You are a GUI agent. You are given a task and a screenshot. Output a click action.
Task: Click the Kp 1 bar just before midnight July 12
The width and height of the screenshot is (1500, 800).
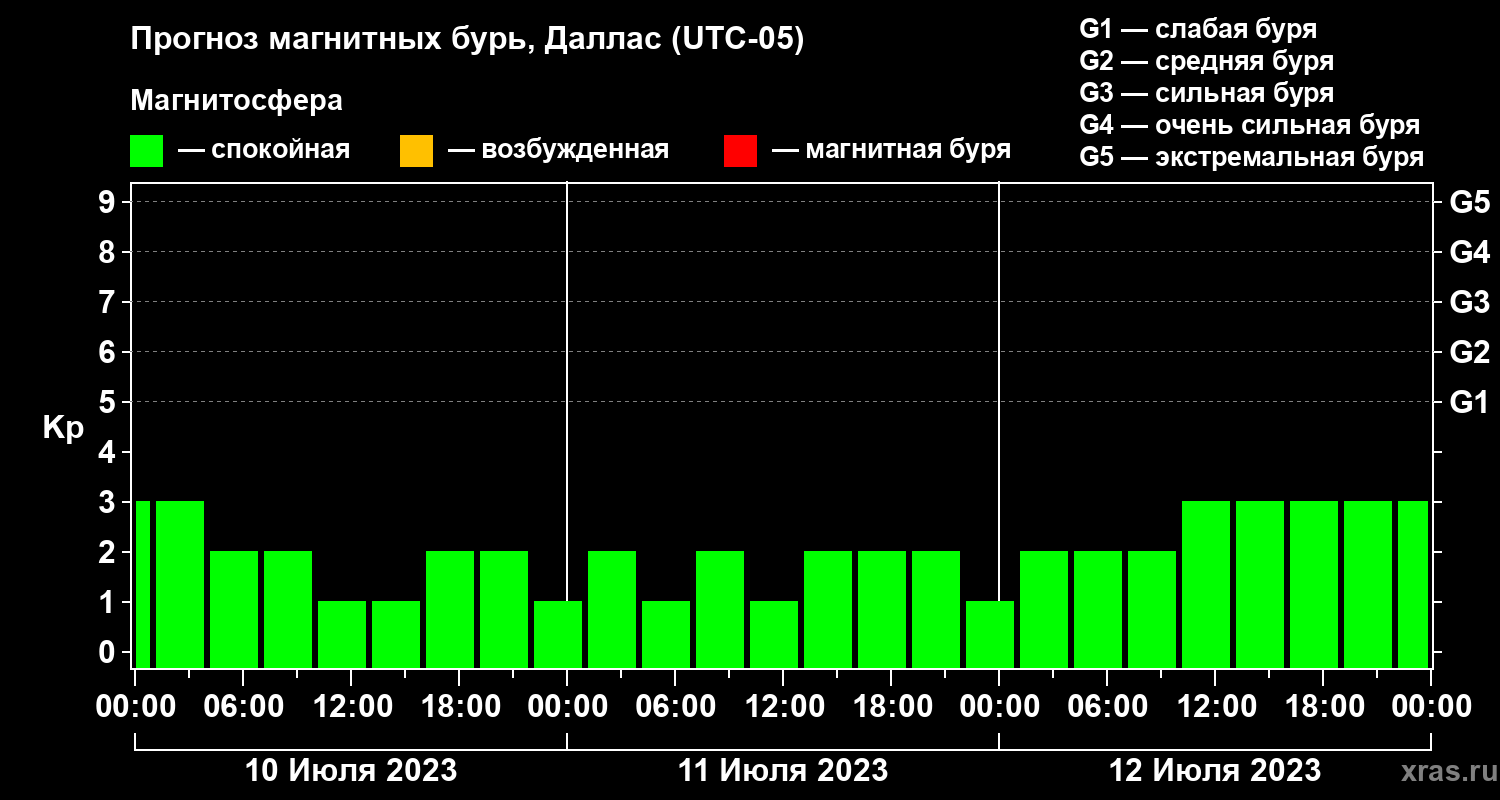click(990, 634)
